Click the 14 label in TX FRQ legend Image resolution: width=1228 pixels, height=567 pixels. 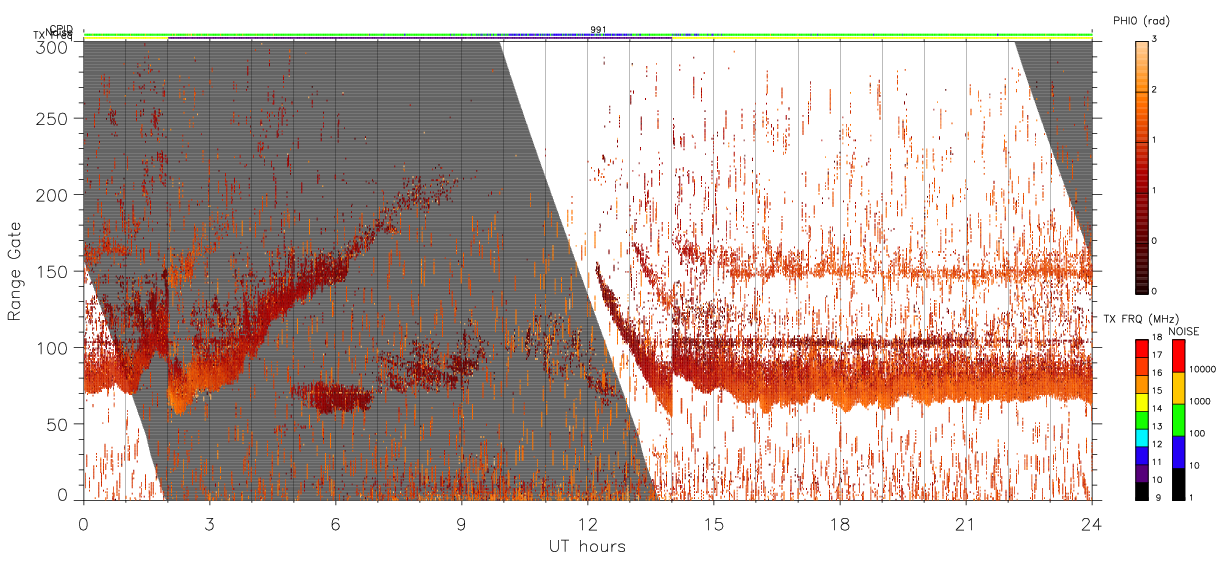1158,410
